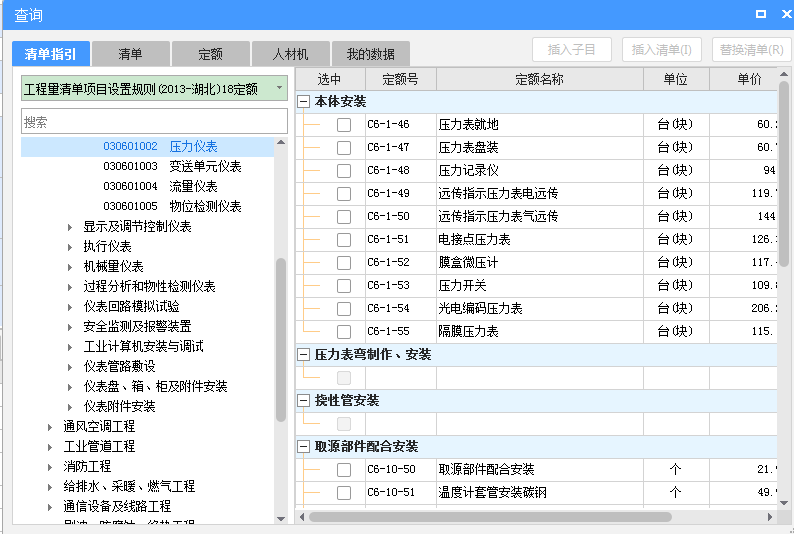794x534 pixels.
Task: Open the 清单 tab
Action: coord(130,54)
